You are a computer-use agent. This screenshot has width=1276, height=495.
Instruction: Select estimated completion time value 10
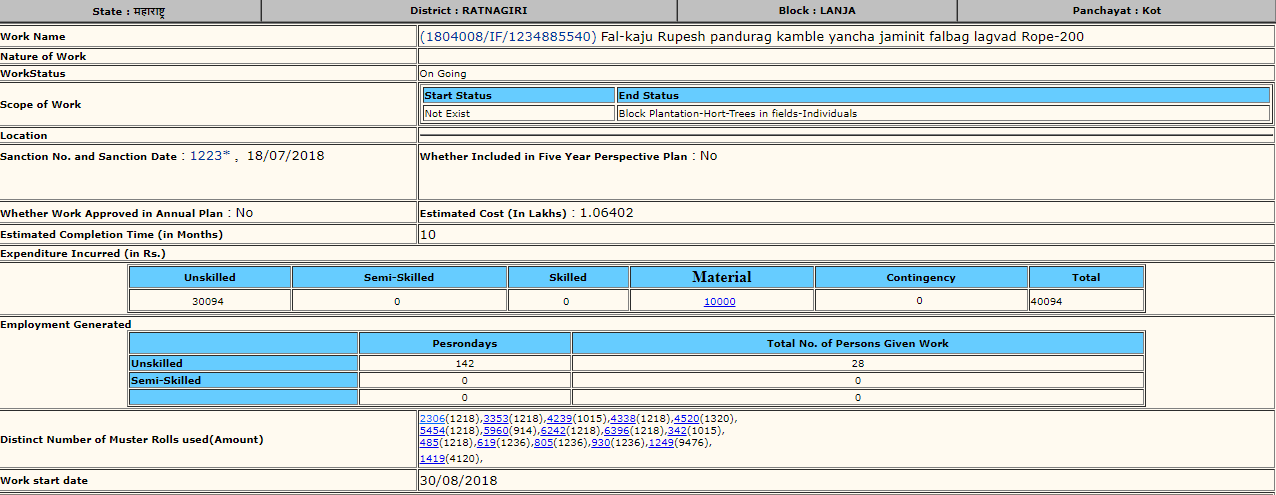[x=428, y=234]
